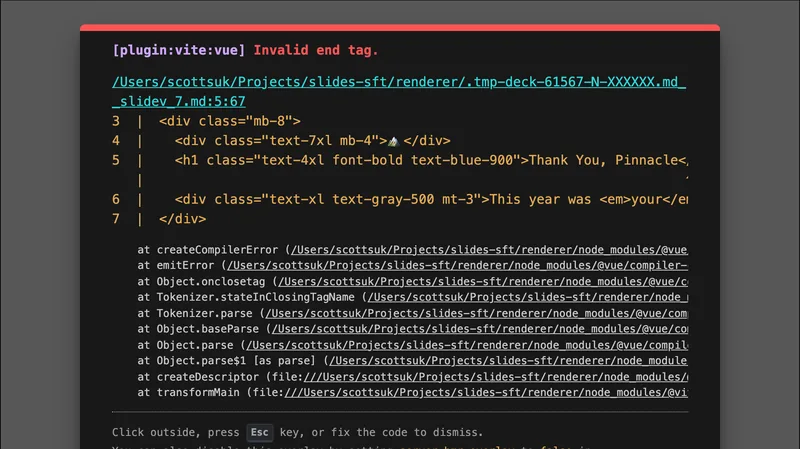
Task: Click the [plugin:vite:vue] label
Action: tap(179, 50)
